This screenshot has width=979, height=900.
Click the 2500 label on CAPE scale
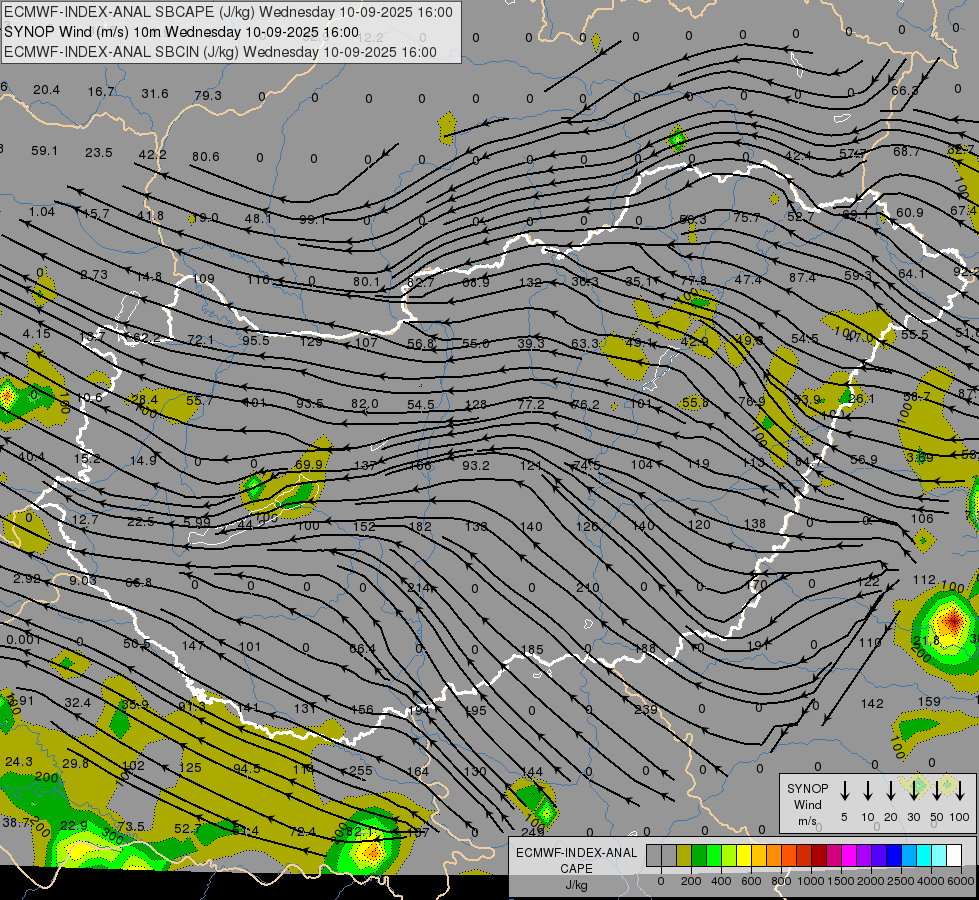(901, 881)
